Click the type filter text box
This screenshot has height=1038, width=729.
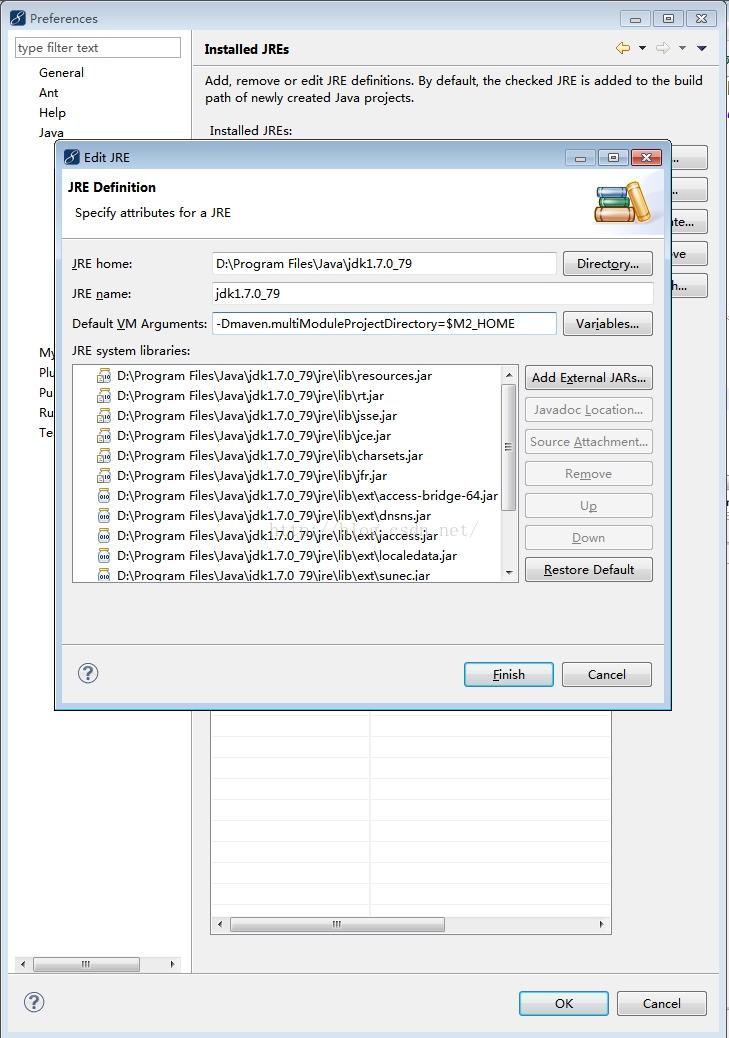[x=98, y=48]
